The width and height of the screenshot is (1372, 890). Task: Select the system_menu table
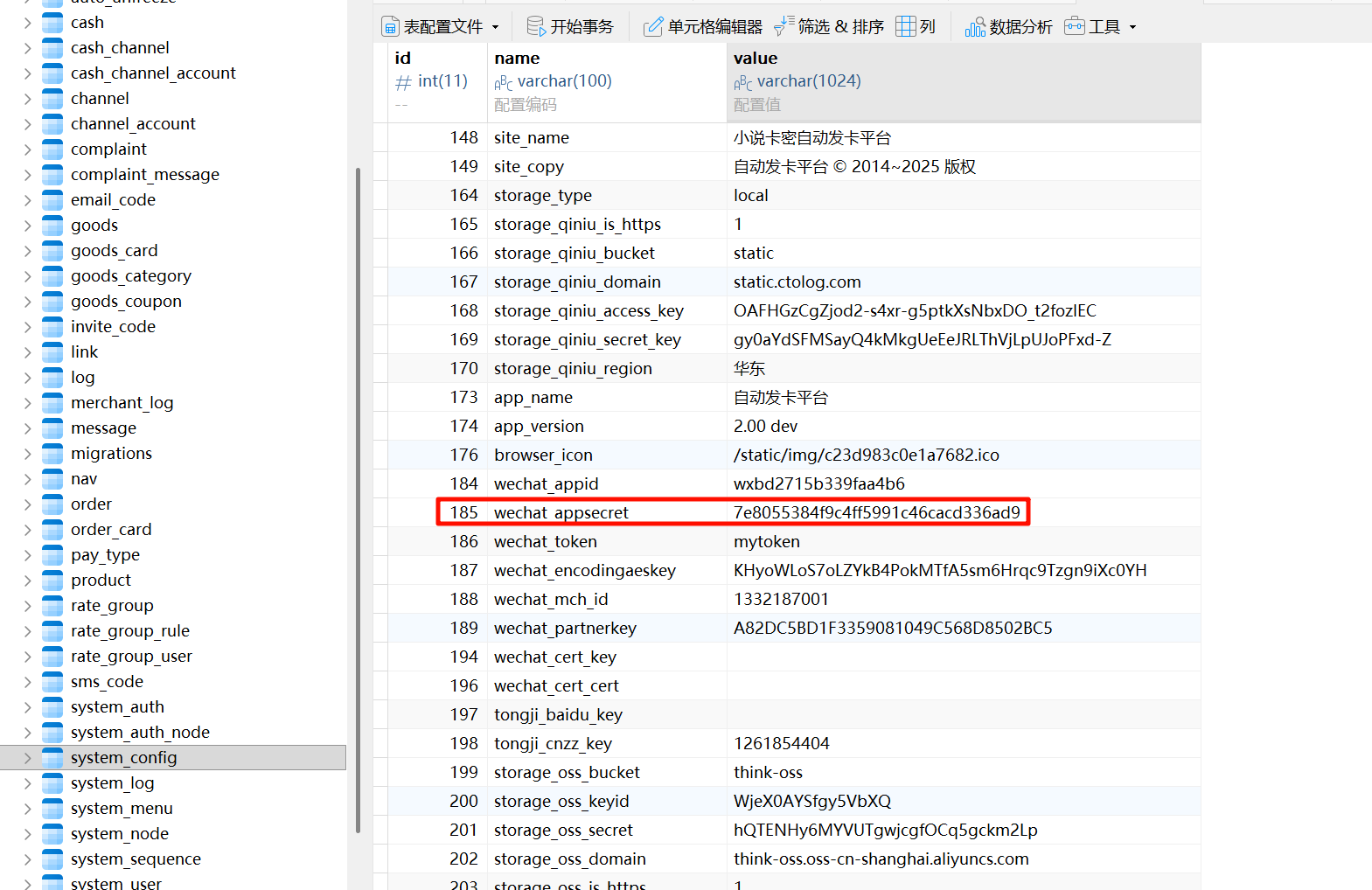tap(122, 809)
